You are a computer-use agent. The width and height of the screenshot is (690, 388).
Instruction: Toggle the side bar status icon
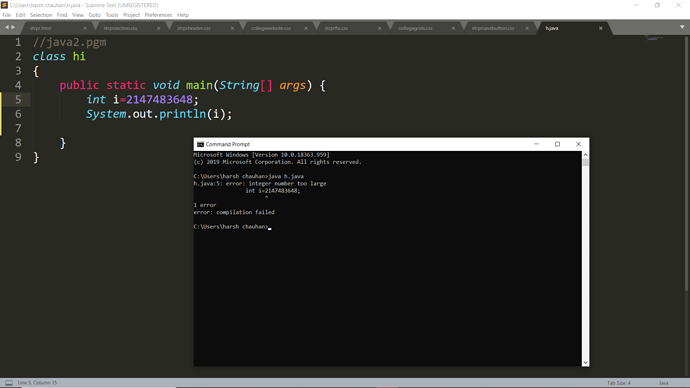click(9, 383)
